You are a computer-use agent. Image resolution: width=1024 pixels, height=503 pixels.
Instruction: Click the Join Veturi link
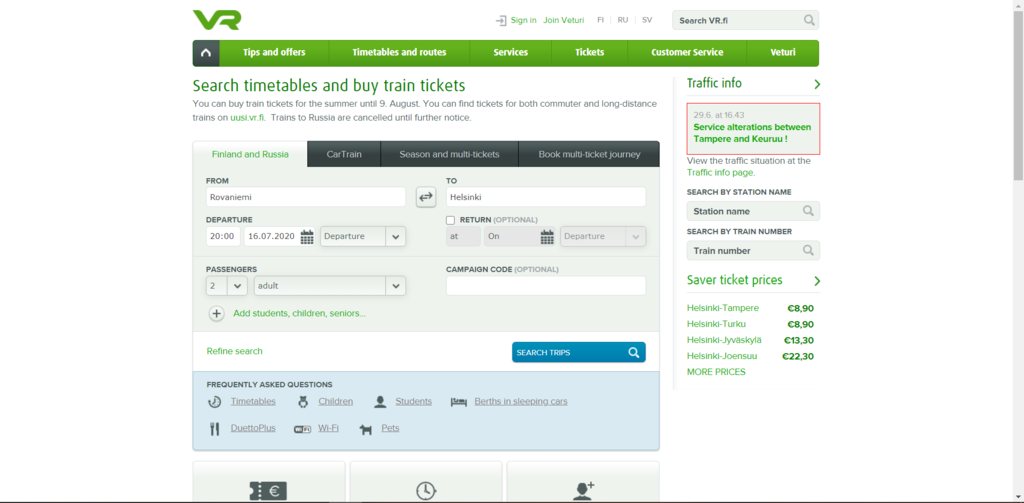(x=564, y=20)
